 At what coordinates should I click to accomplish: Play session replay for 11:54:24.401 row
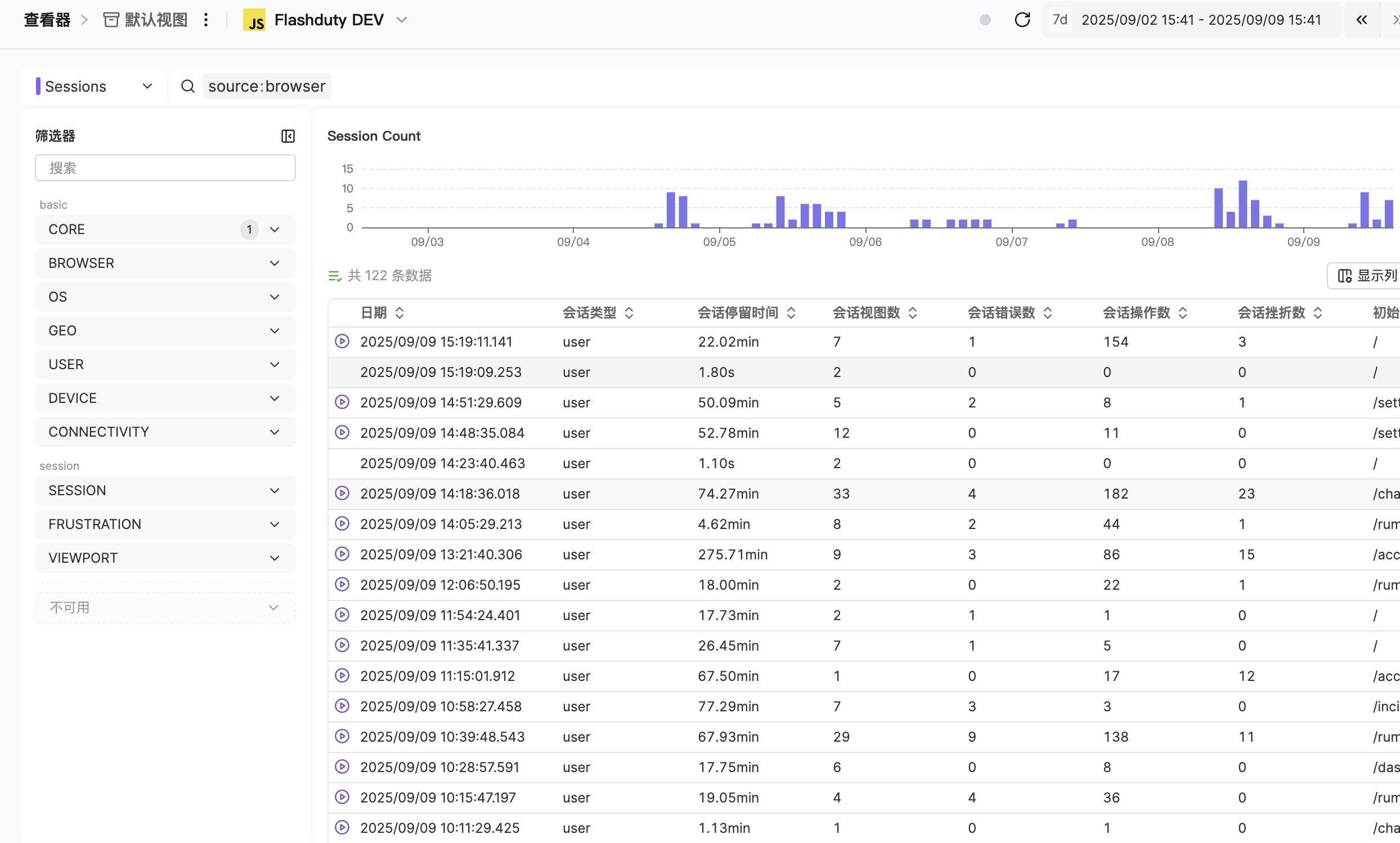(342, 615)
